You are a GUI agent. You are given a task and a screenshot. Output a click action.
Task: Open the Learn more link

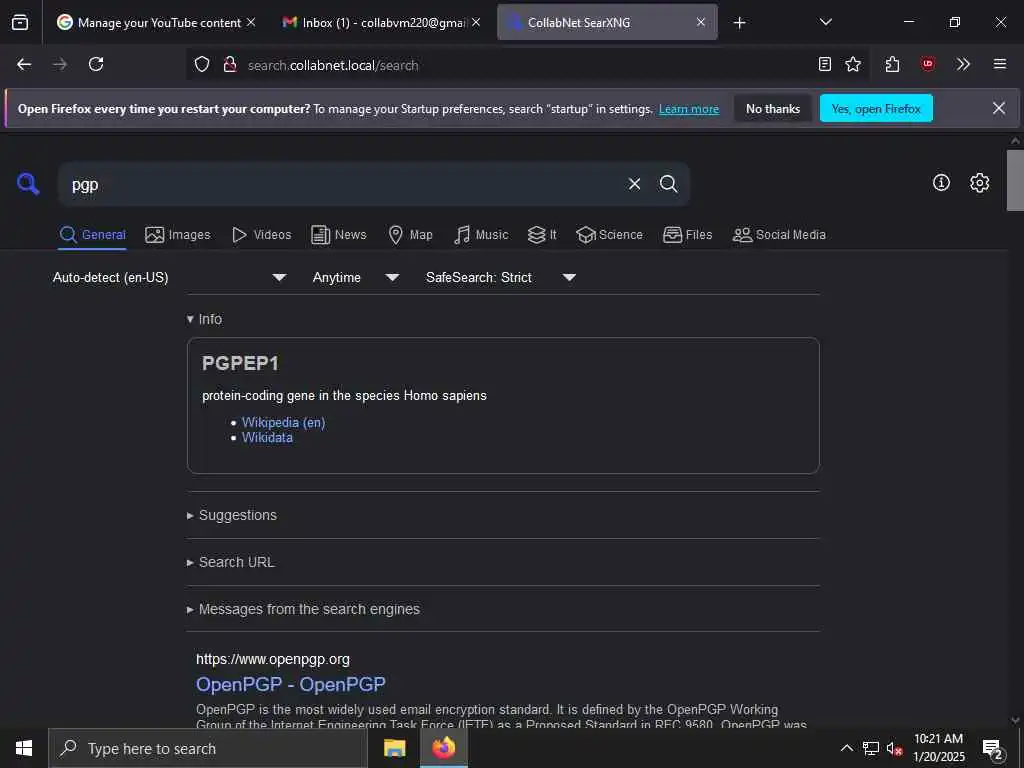pyautogui.click(x=689, y=109)
